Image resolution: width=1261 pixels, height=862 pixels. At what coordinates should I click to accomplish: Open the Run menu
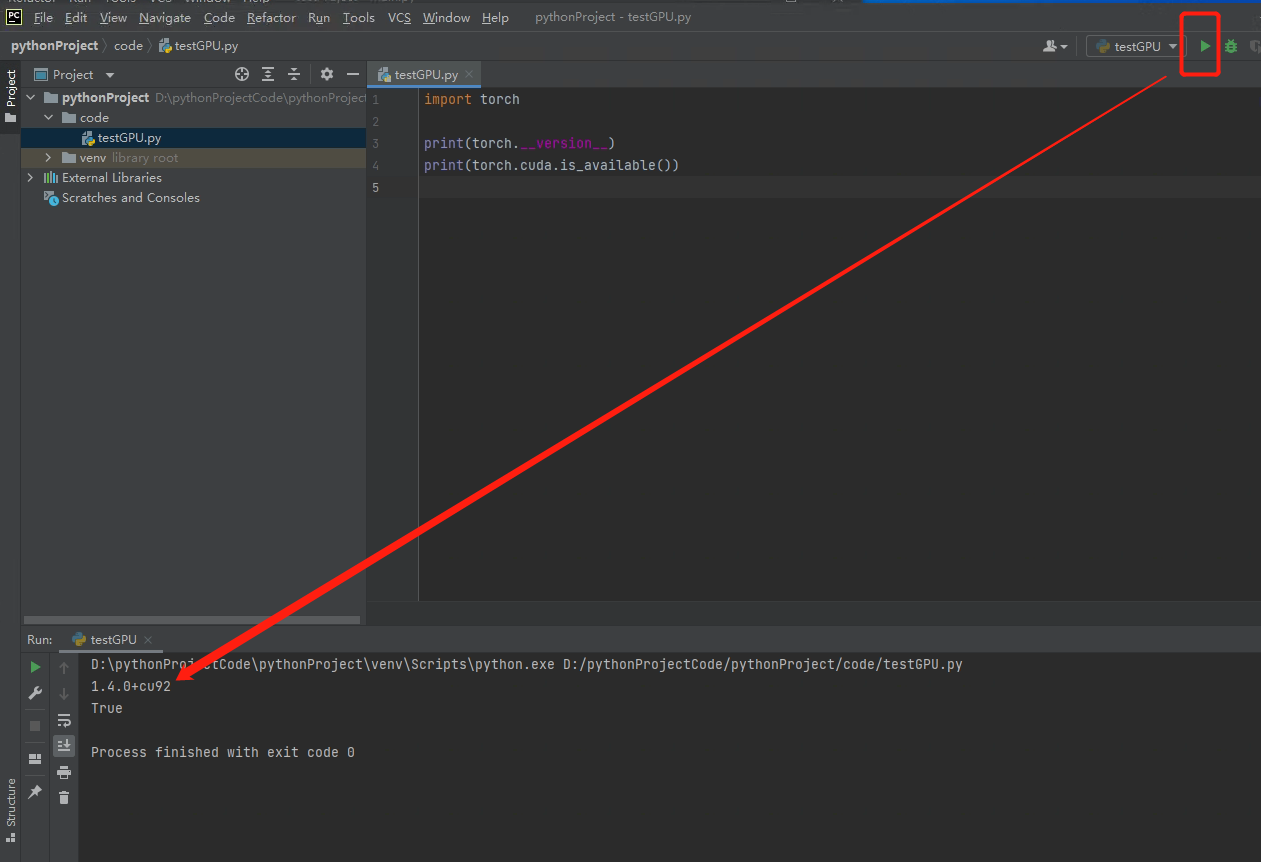click(x=319, y=17)
